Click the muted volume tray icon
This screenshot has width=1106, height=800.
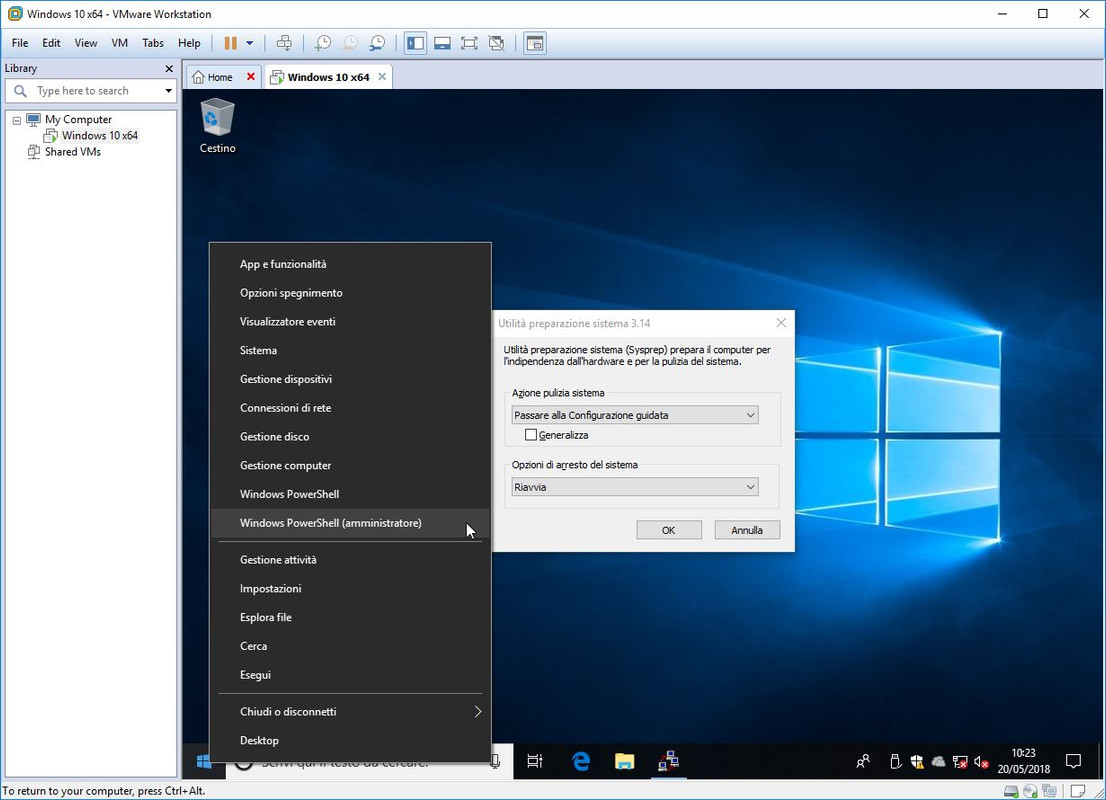[x=981, y=762]
